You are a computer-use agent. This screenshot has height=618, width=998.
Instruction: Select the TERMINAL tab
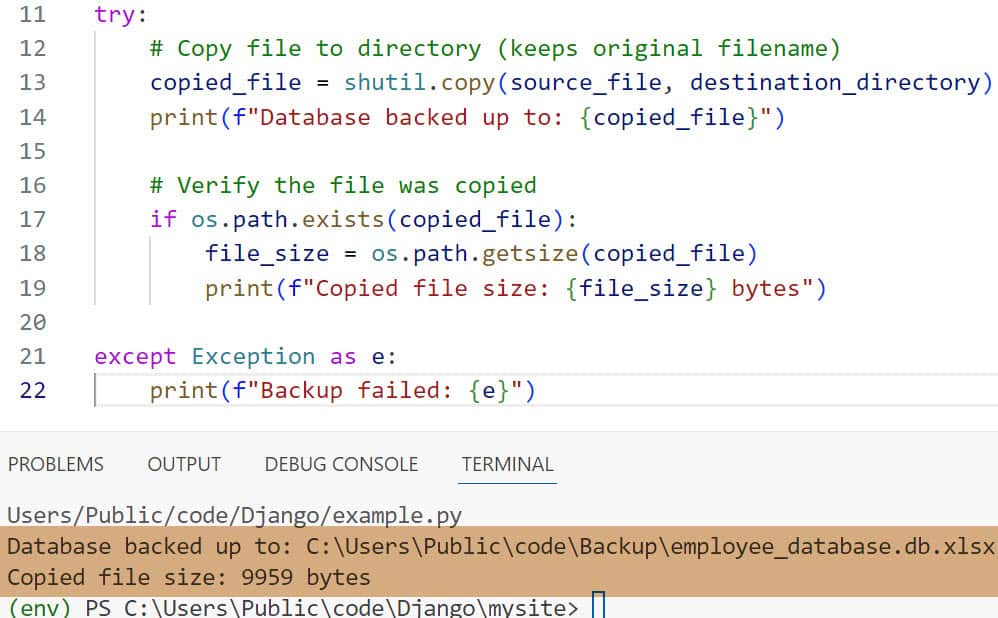pyautogui.click(x=507, y=464)
